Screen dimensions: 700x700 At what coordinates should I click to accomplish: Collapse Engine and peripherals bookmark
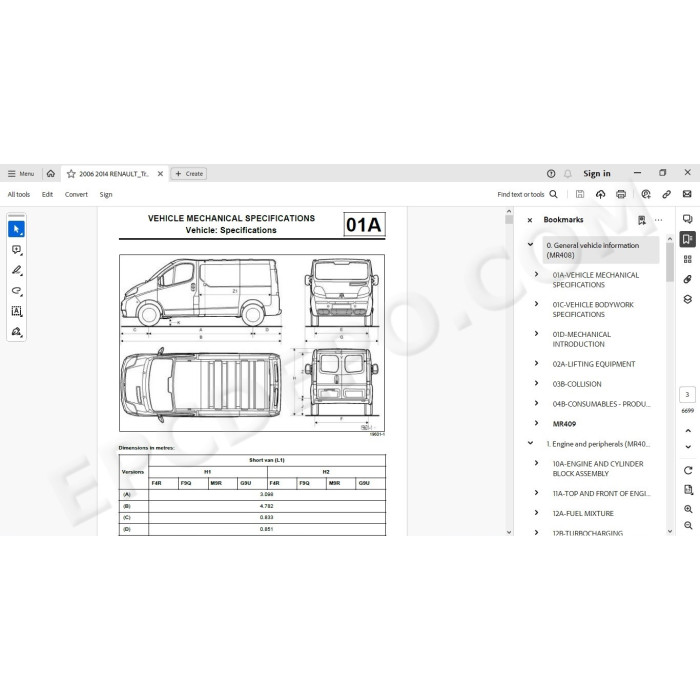pyautogui.click(x=530, y=443)
